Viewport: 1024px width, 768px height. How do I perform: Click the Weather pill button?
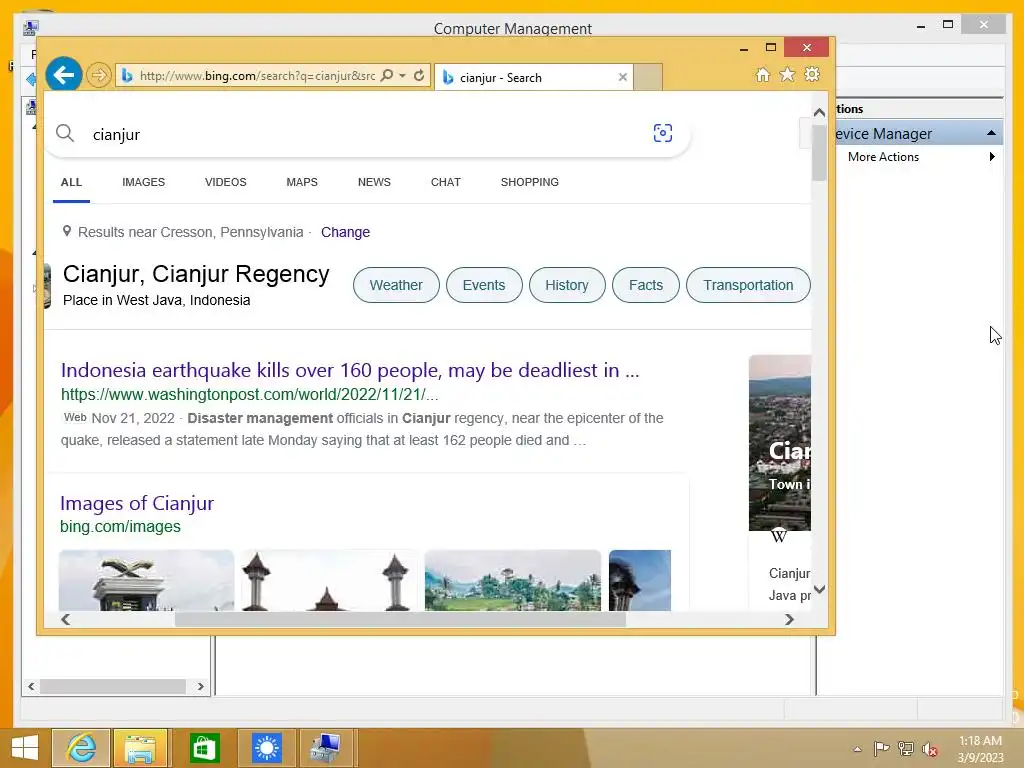[x=396, y=285]
